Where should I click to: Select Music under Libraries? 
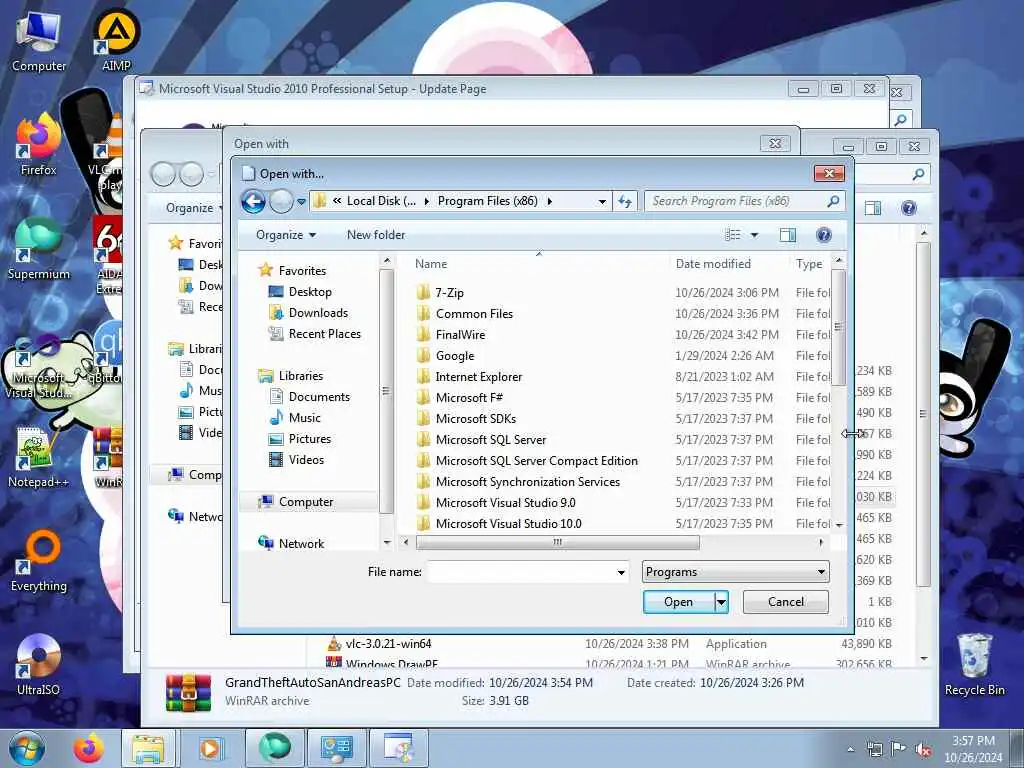pos(304,418)
